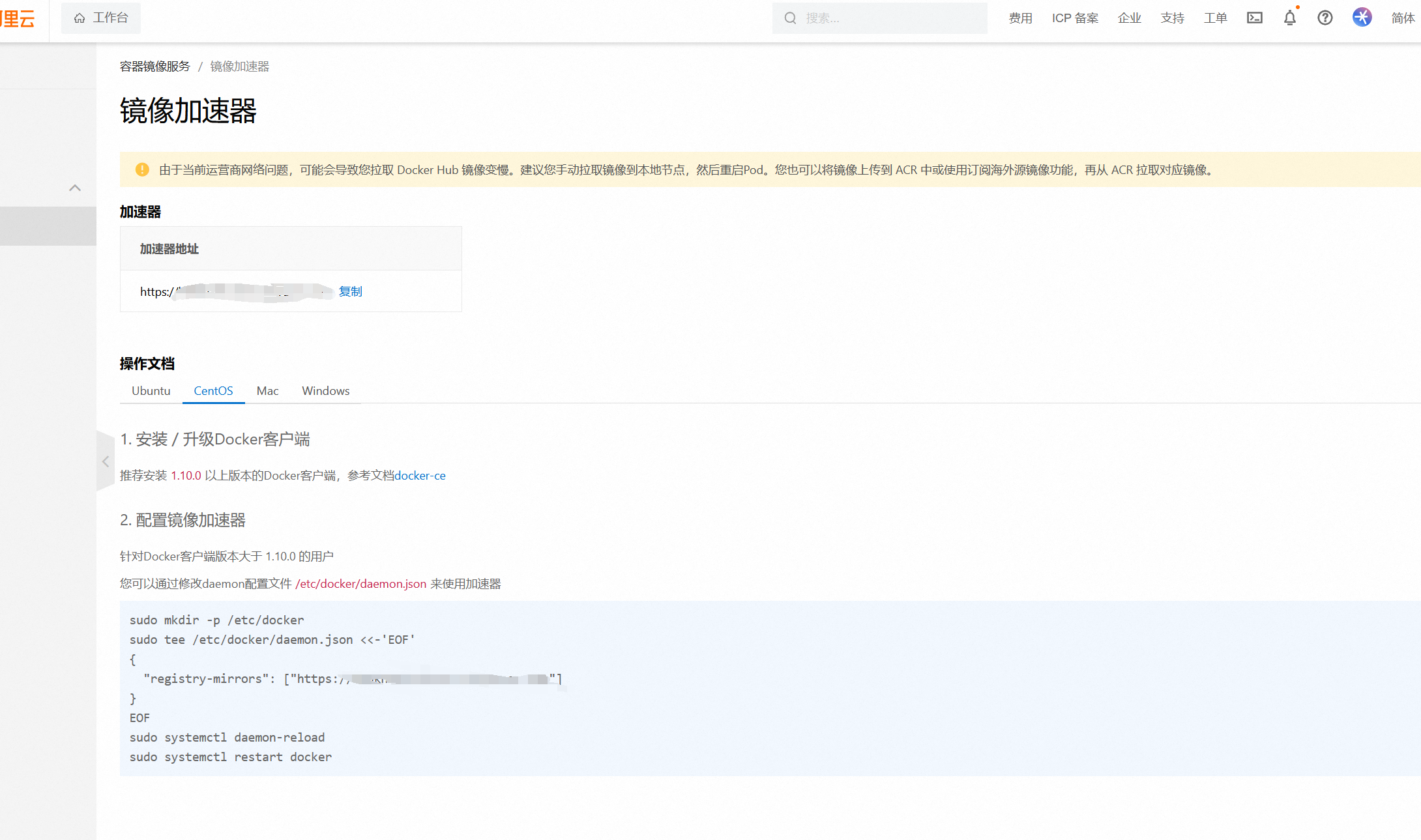Click the orange warning icon in notice
The width and height of the screenshot is (1421, 840).
[142, 169]
